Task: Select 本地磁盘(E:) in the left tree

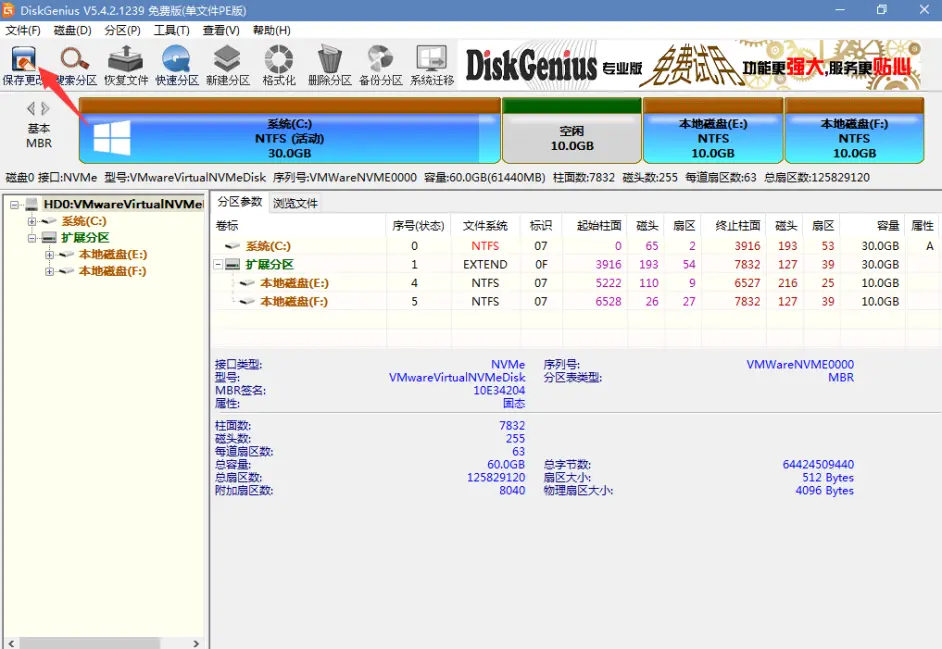Action: (x=113, y=255)
